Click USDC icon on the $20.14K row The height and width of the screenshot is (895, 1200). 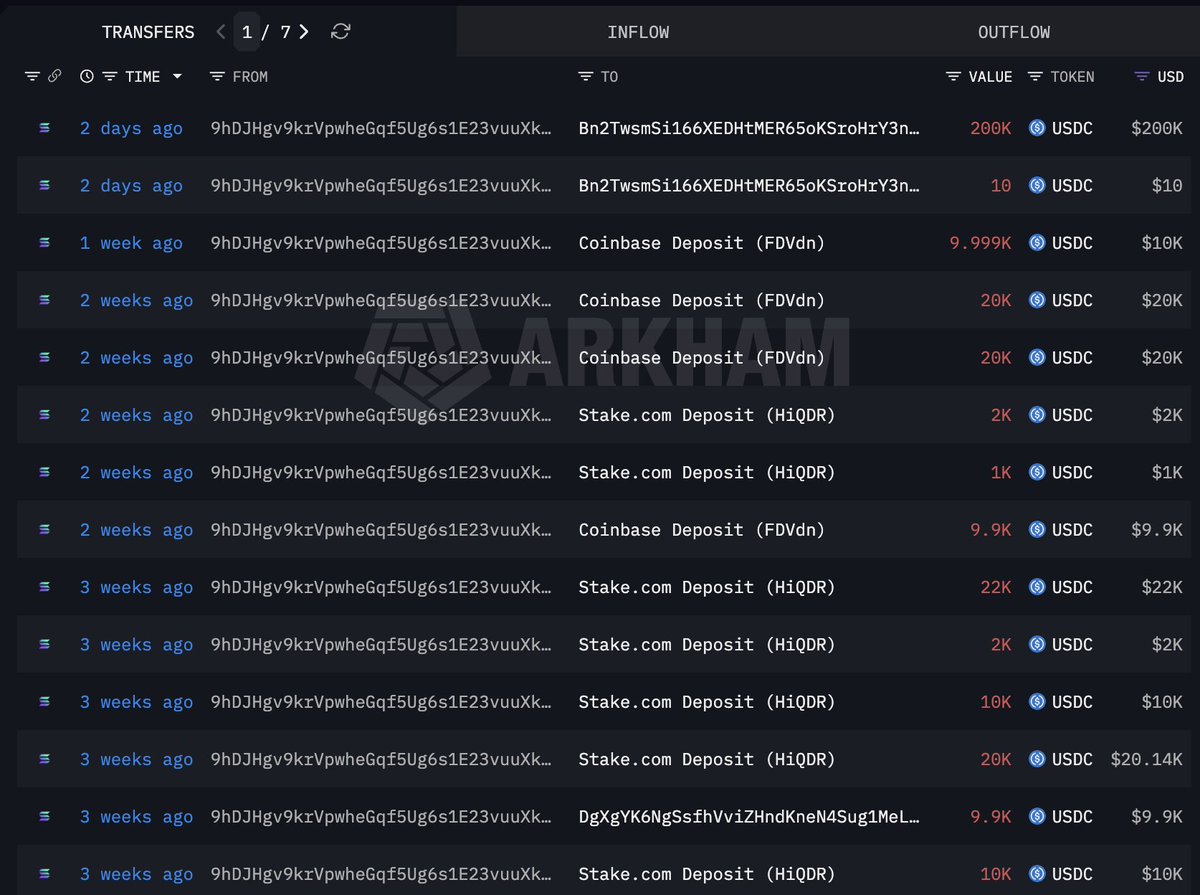pyautogui.click(x=1037, y=760)
